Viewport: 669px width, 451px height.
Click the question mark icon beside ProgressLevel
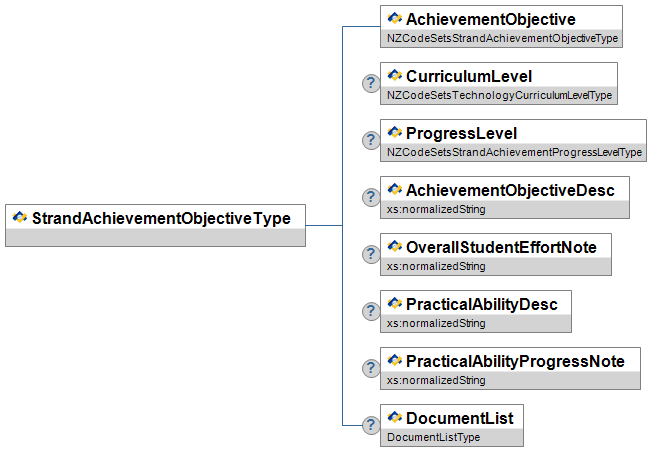point(370,141)
